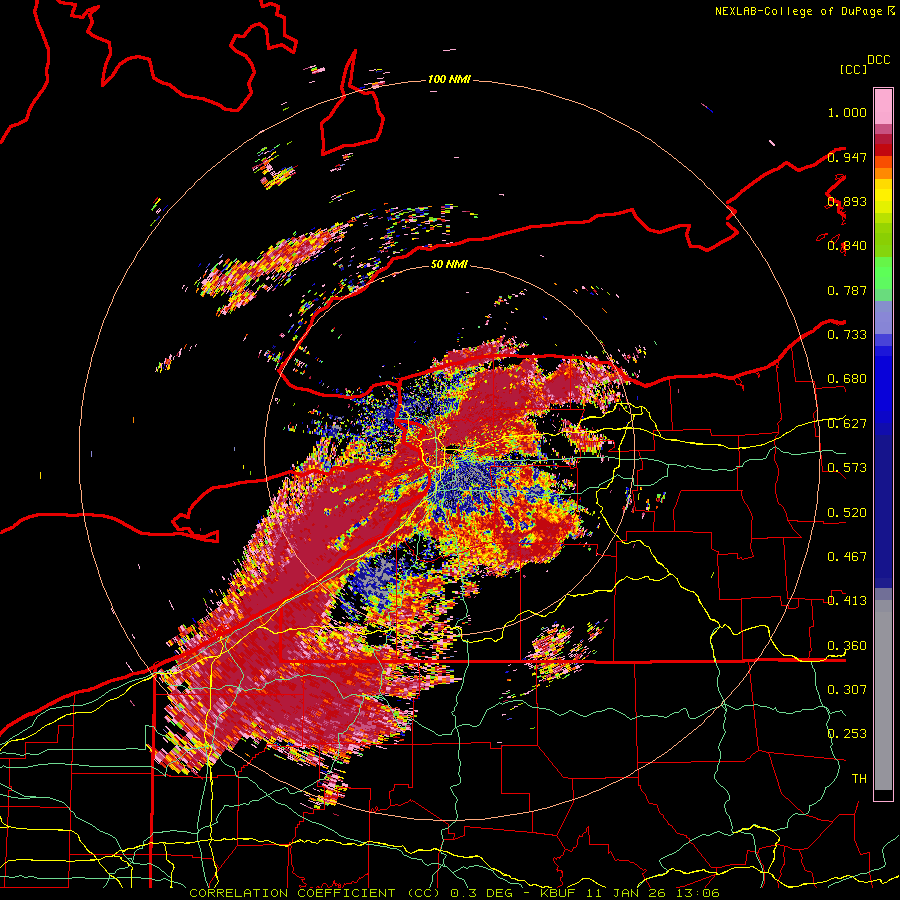Viewport: 900px width, 900px height.
Task: Select the 0.307 scale value
Action: (x=847, y=689)
